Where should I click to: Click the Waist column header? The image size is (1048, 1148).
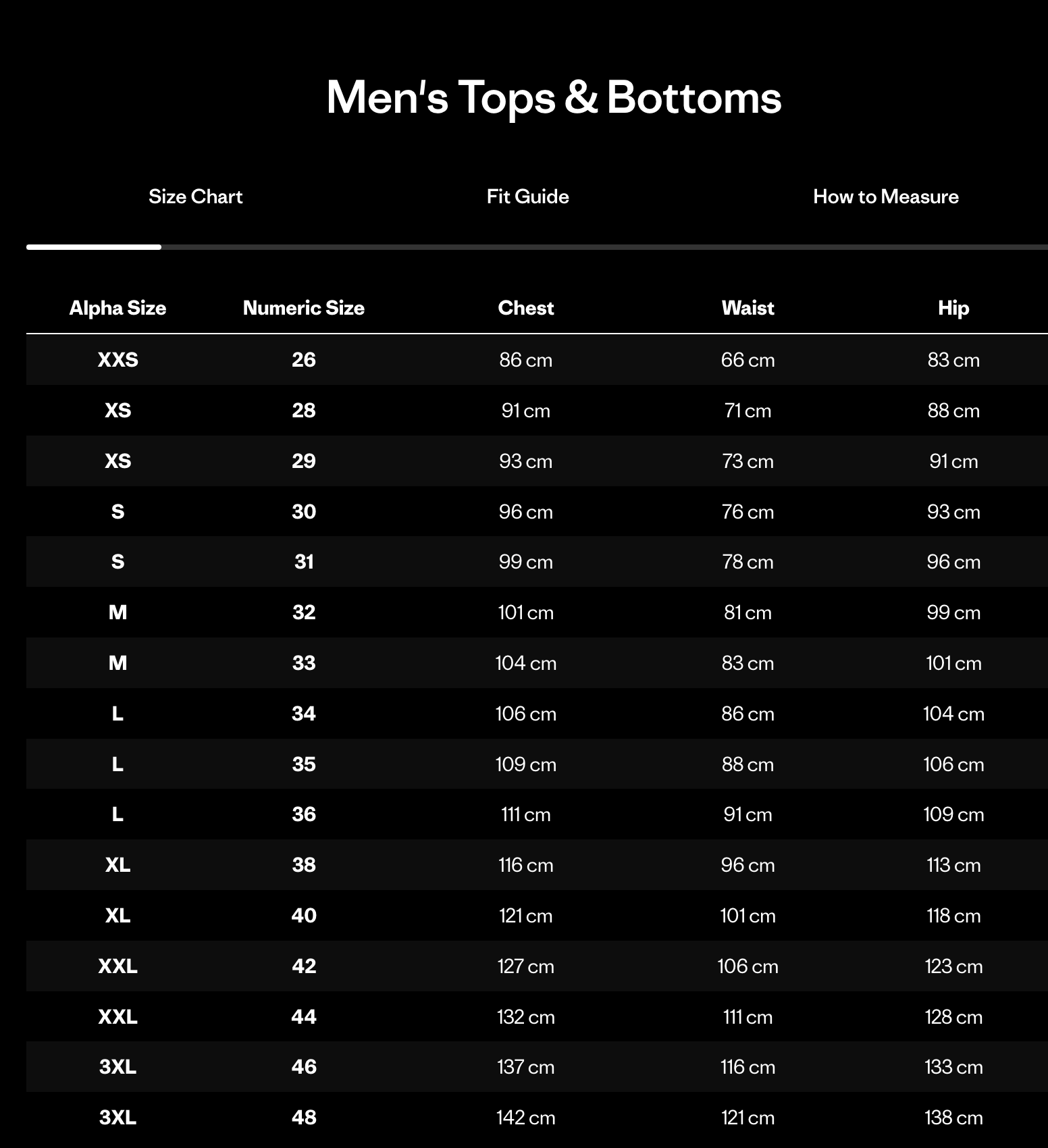(x=748, y=308)
